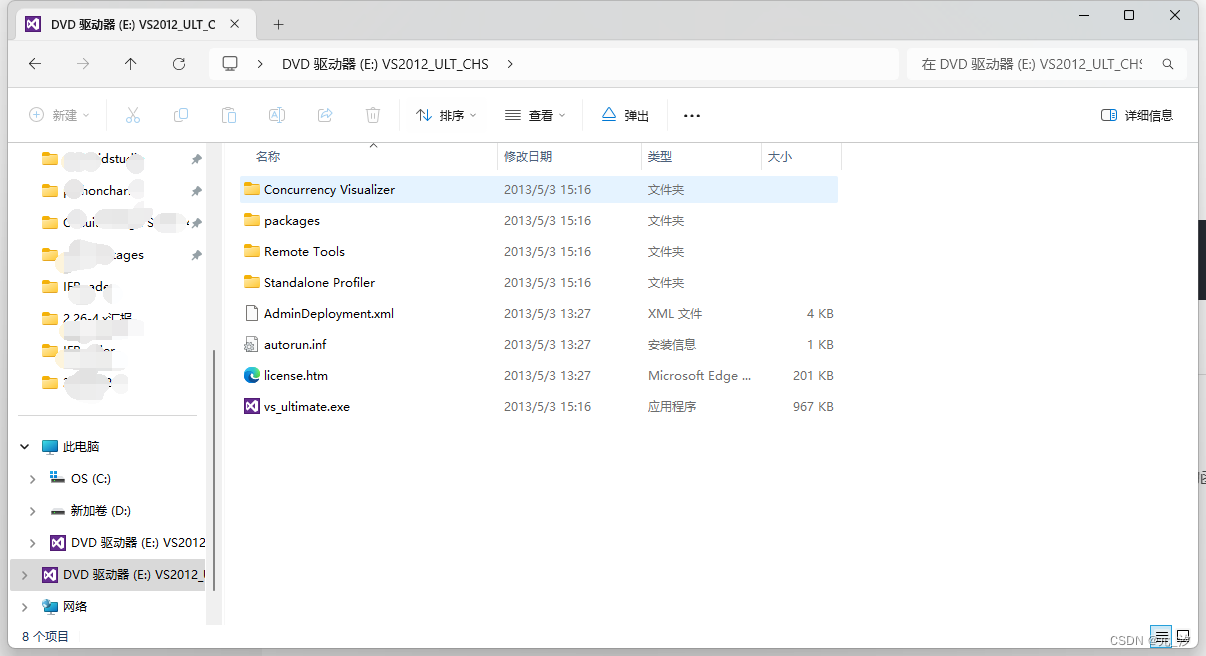
Task: Go forward with the right arrow
Action: click(x=83, y=63)
